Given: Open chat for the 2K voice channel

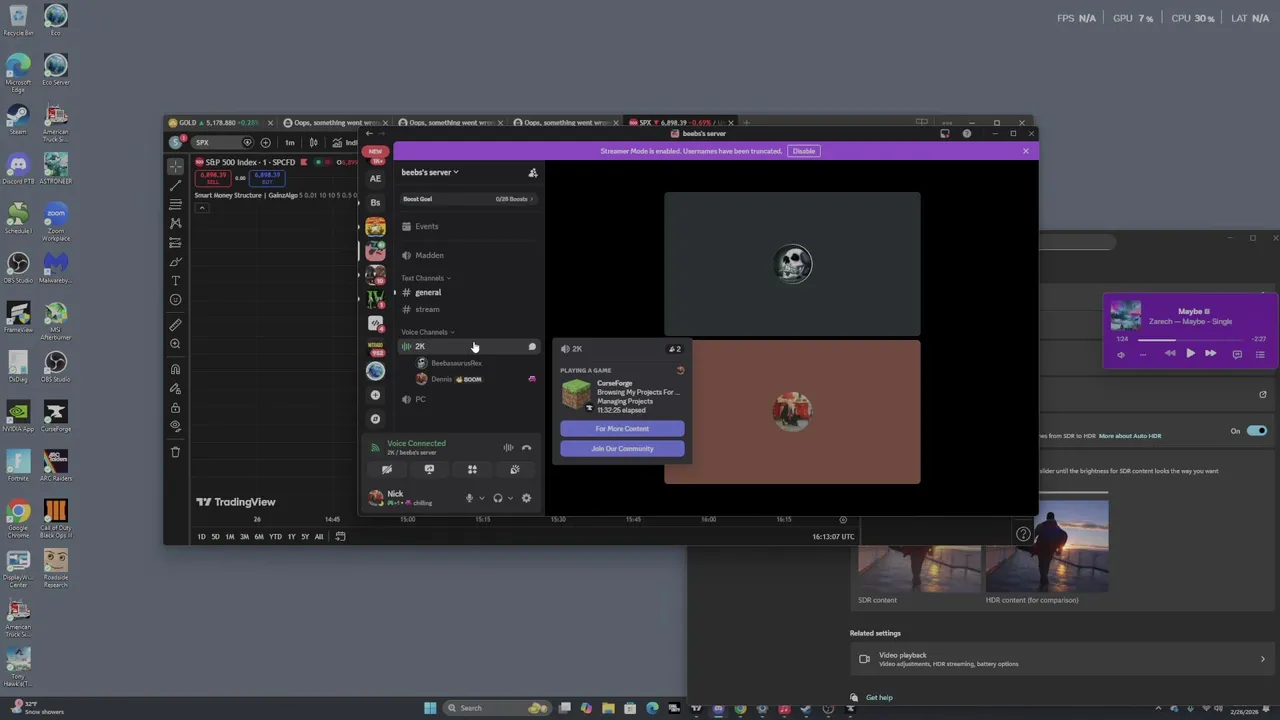Looking at the screenshot, I should (x=532, y=347).
